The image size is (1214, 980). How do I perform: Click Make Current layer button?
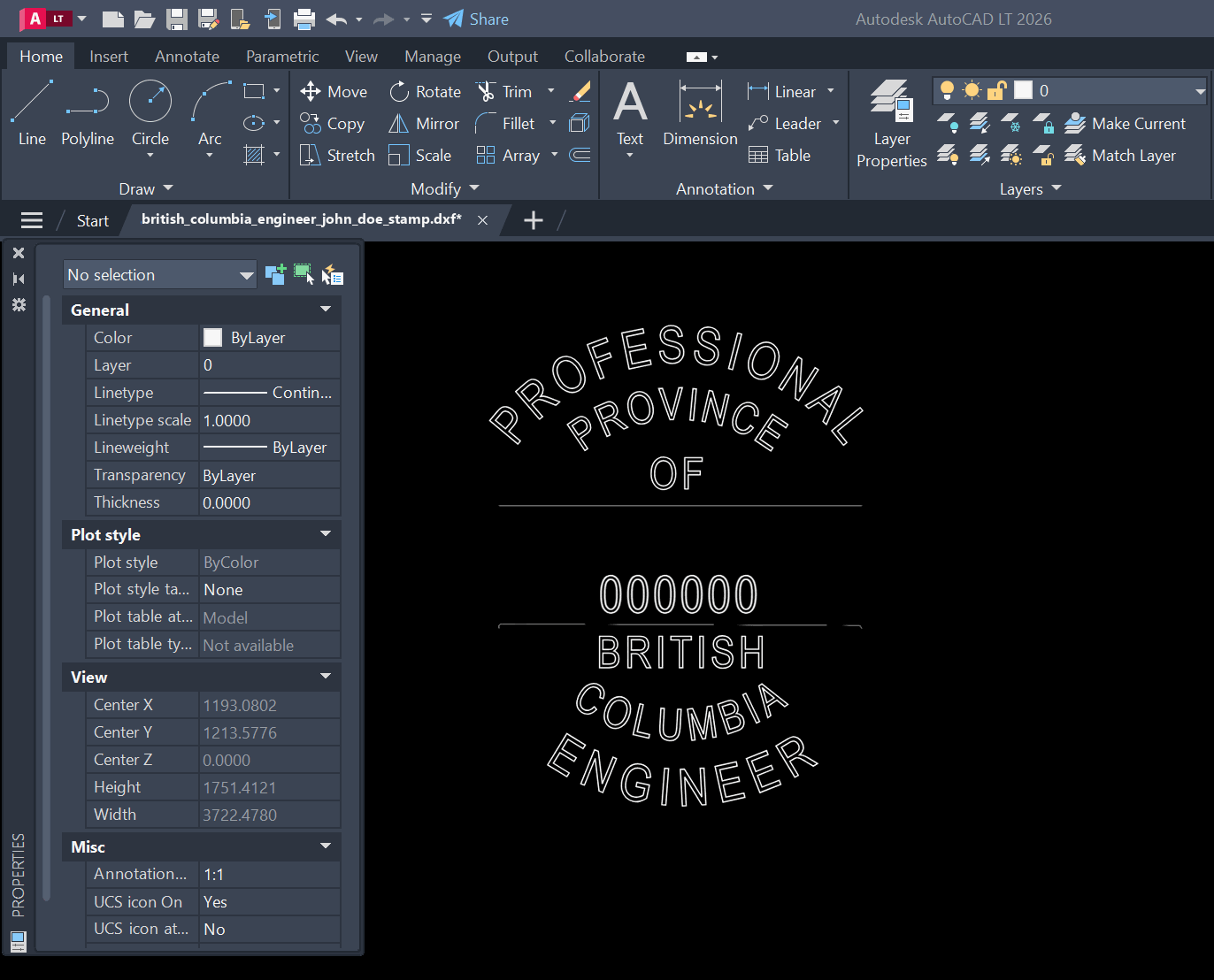(x=1125, y=123)
